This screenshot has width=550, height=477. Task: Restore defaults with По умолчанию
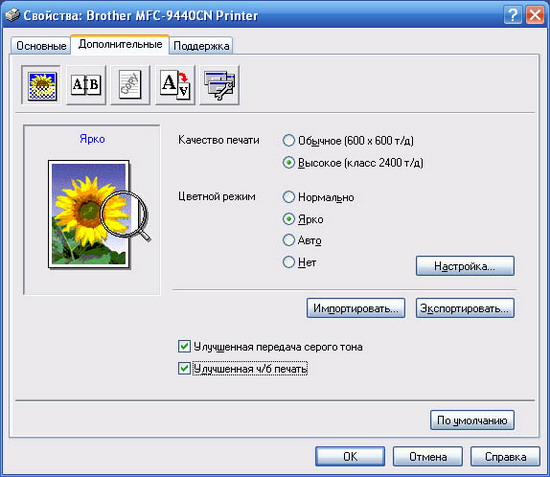point(472,420)
